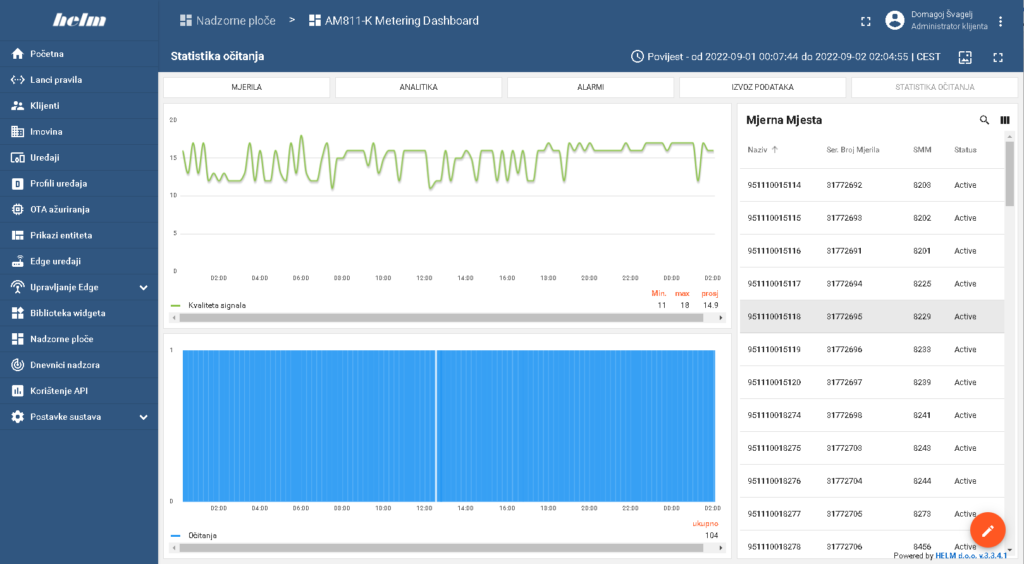Sort the table by Naziv column
This screenshot has height=564, width=1024.
click(x=763, y=149)
